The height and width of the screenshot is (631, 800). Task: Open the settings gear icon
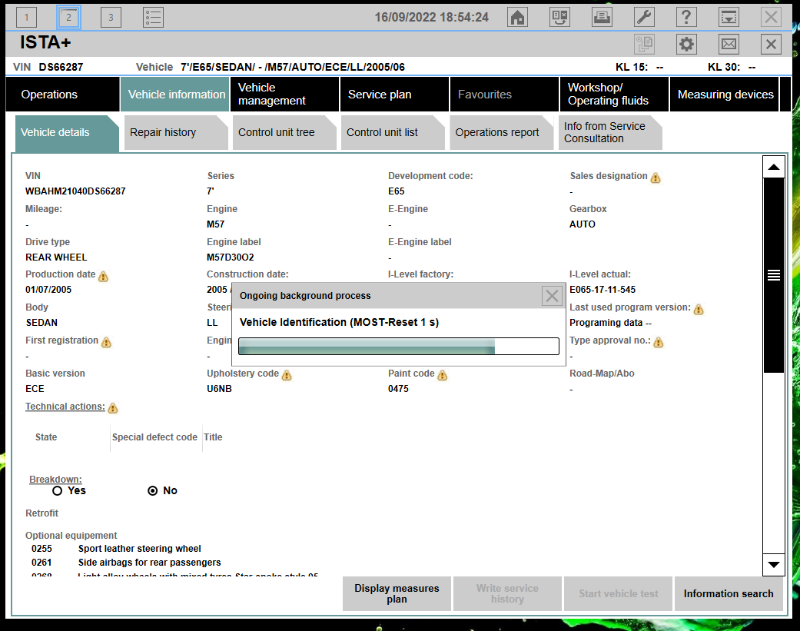pos(686,44)
